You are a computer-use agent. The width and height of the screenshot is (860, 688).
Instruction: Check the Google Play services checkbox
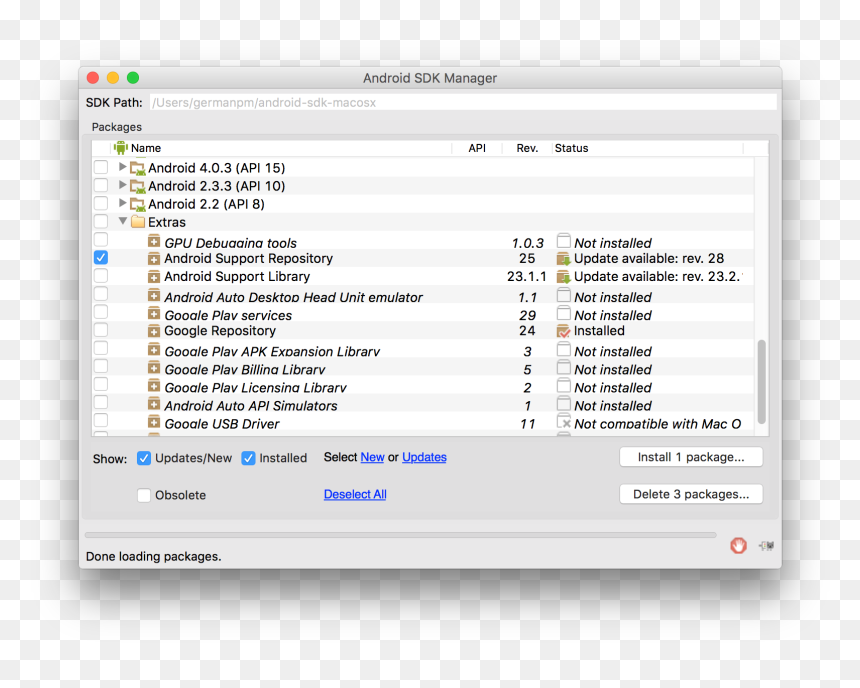coord(101,312)
